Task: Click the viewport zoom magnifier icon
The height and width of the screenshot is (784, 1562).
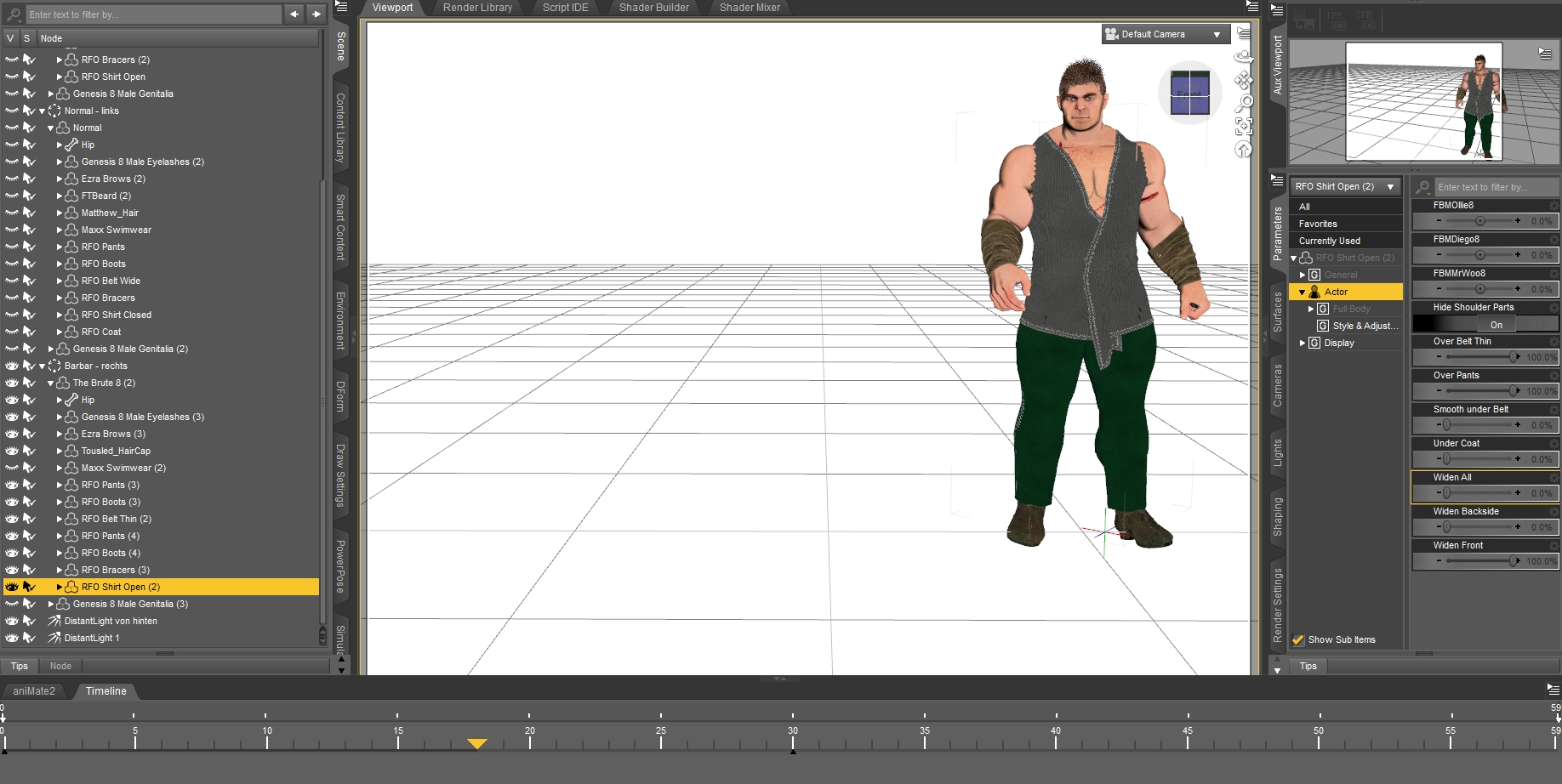Action: coord(1244,103)
